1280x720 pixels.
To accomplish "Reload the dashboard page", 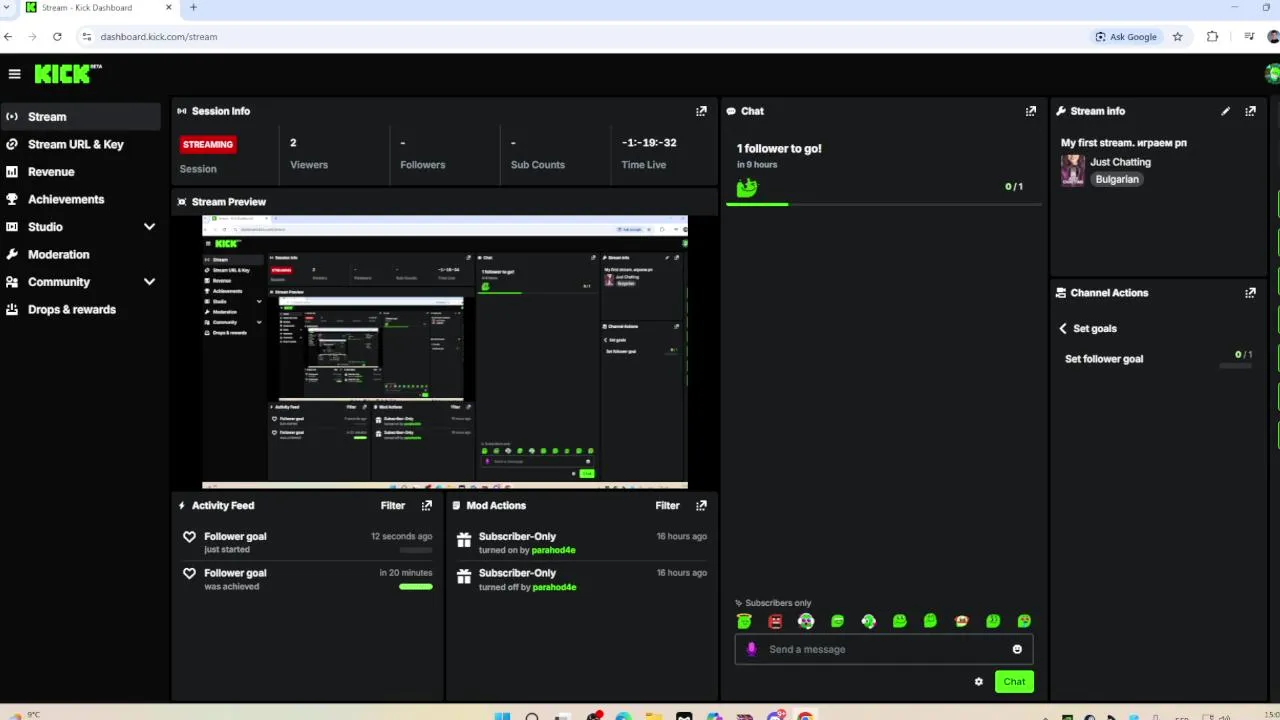I will click(x=57, y=37).
